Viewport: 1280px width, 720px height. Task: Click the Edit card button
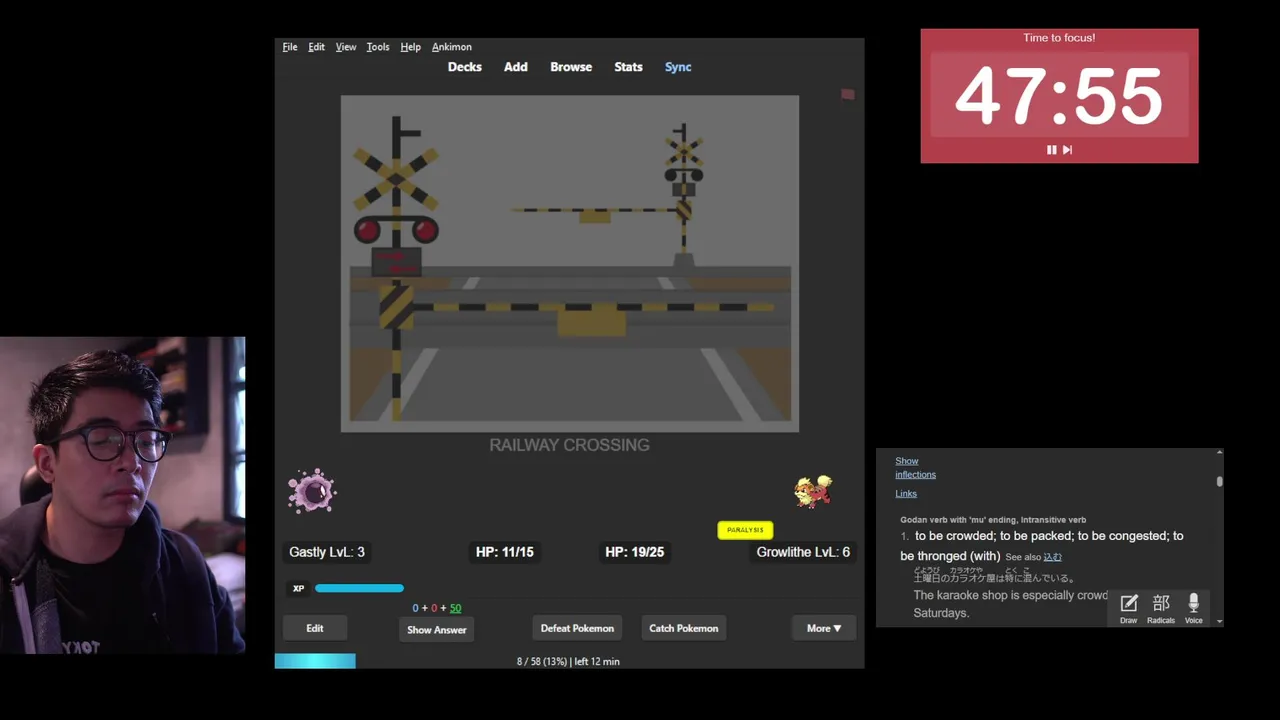click(x=315, y=628)
